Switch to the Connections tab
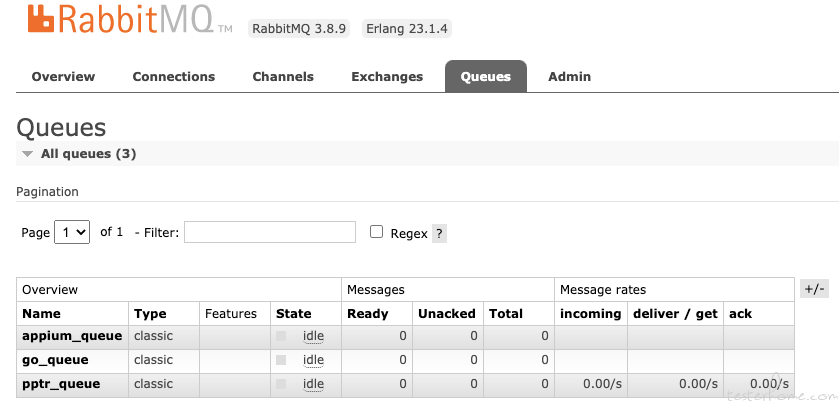This screenshot has width=839, height=413. click(173, 77)
